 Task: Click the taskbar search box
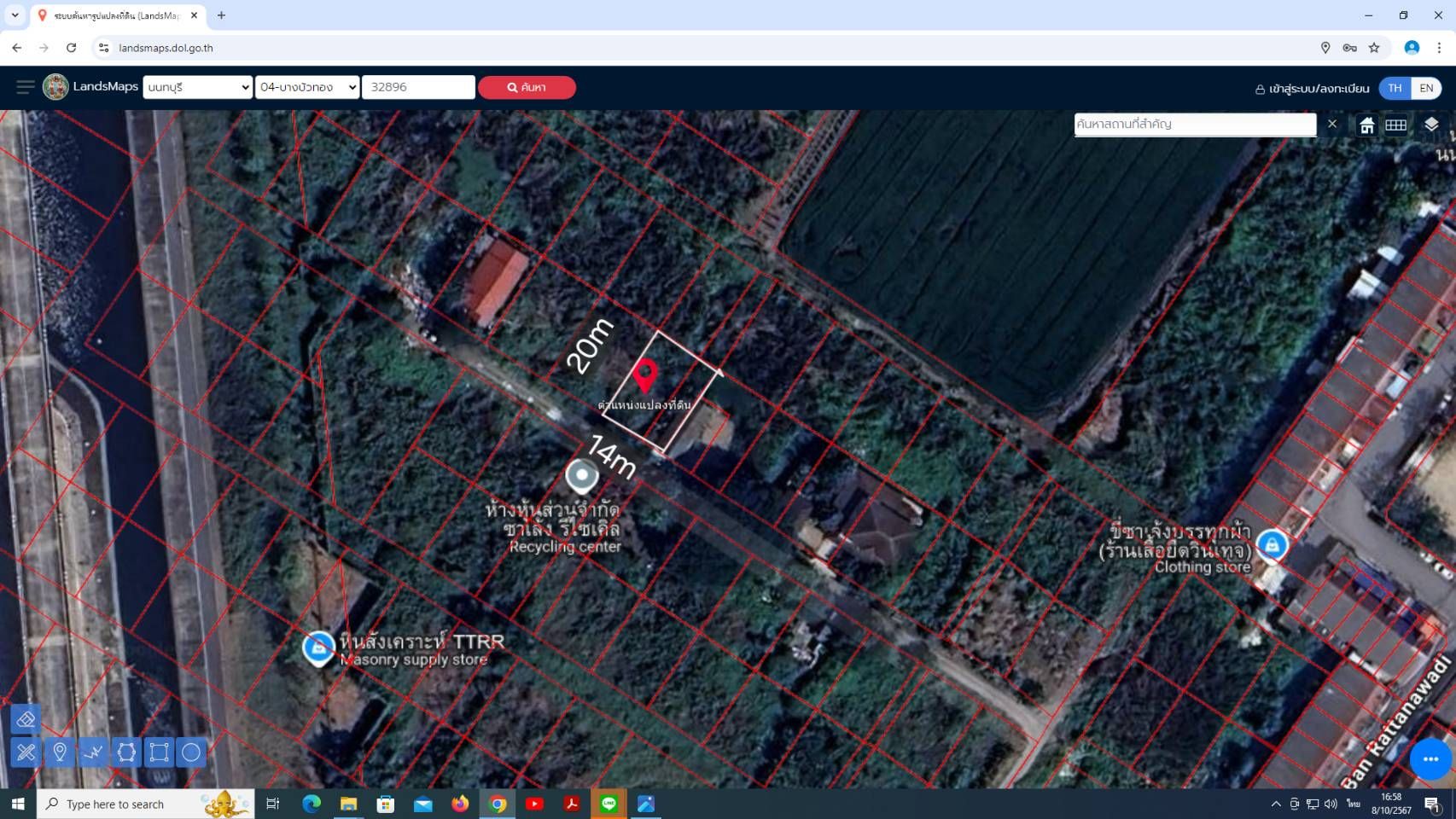pyautogui.click(x=146, y=804)
